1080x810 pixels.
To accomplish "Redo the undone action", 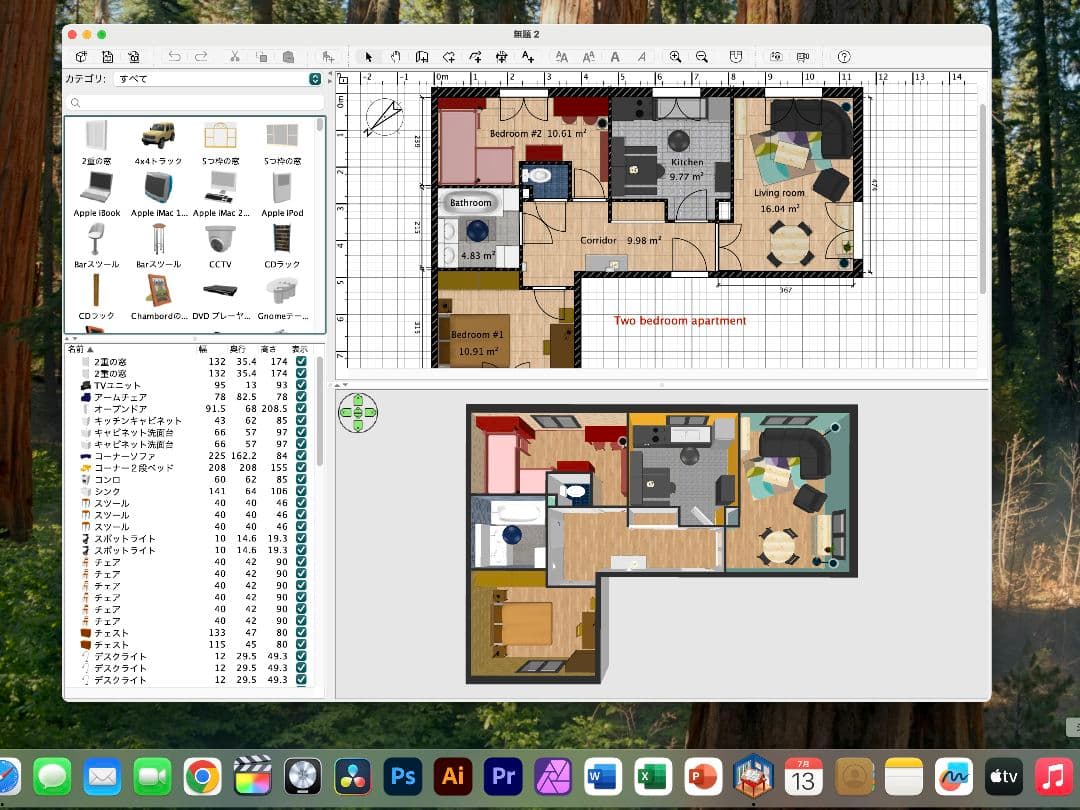I will [200, 57].
